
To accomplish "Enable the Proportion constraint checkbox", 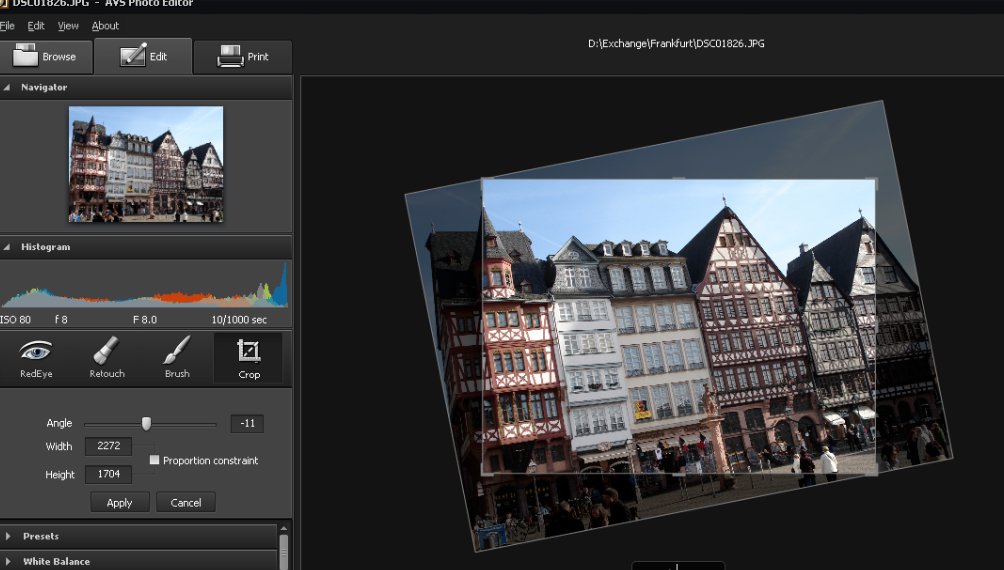I will click(x=154, y=460).
